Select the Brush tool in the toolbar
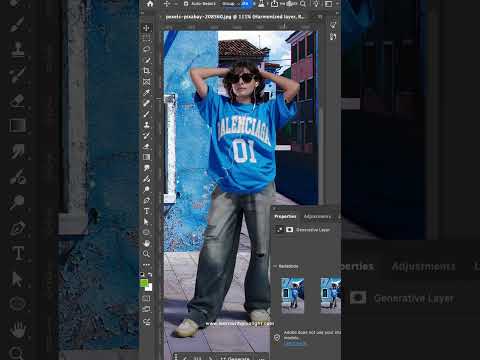Viewport: 480px width, 360px height. pyautogui.click(x=146, y=114)
